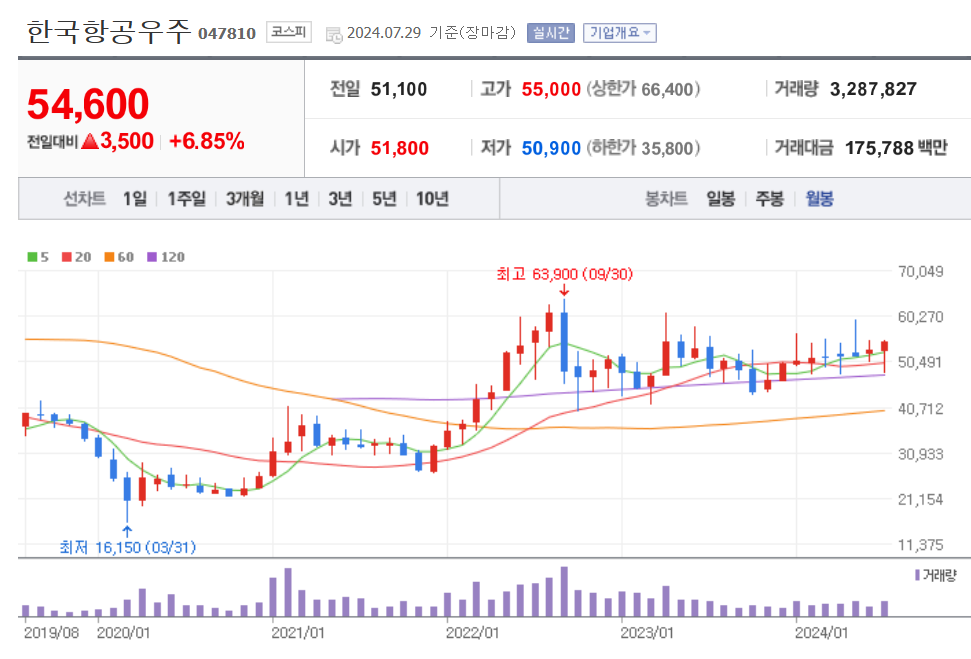Select the 주봉 candlestick chart
Viewport: 971px width, 659px height.
(769, 199)
